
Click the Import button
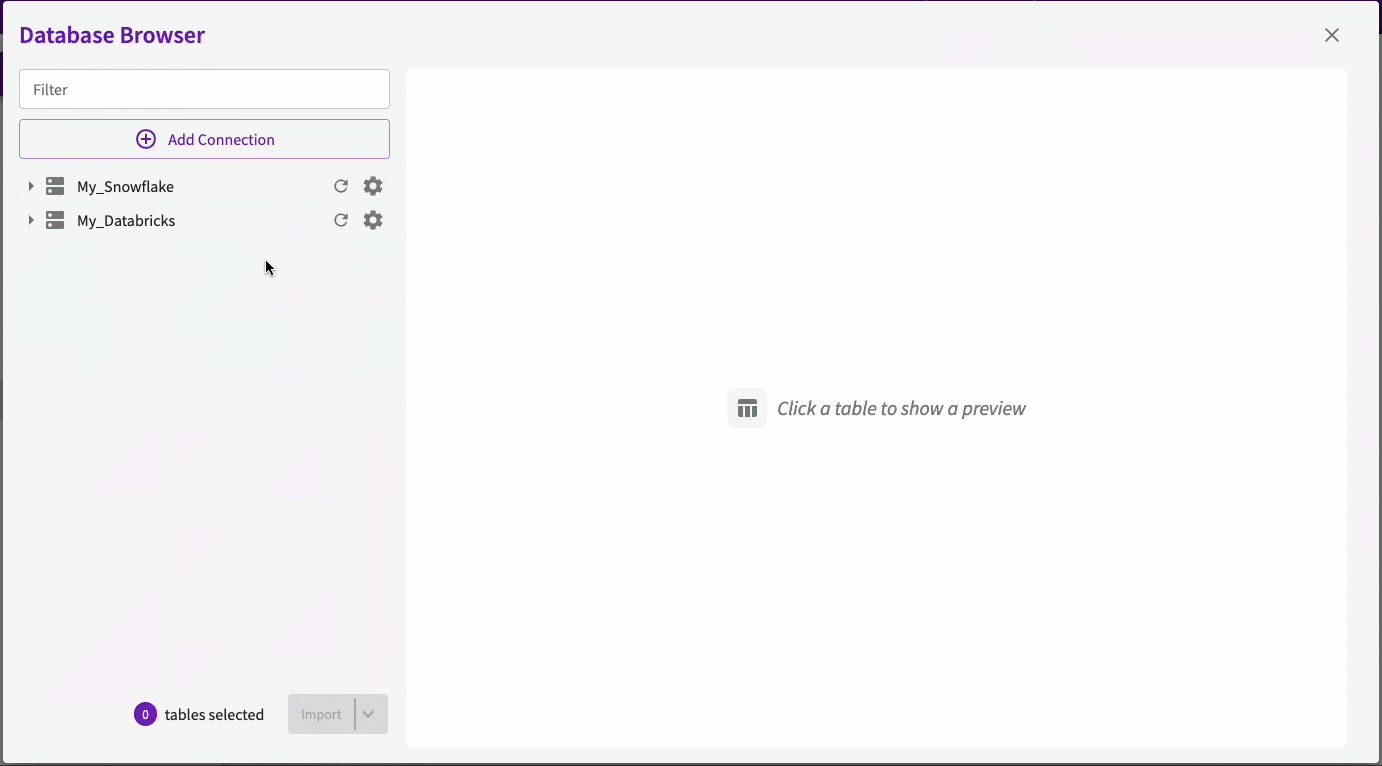click(321, 714)
